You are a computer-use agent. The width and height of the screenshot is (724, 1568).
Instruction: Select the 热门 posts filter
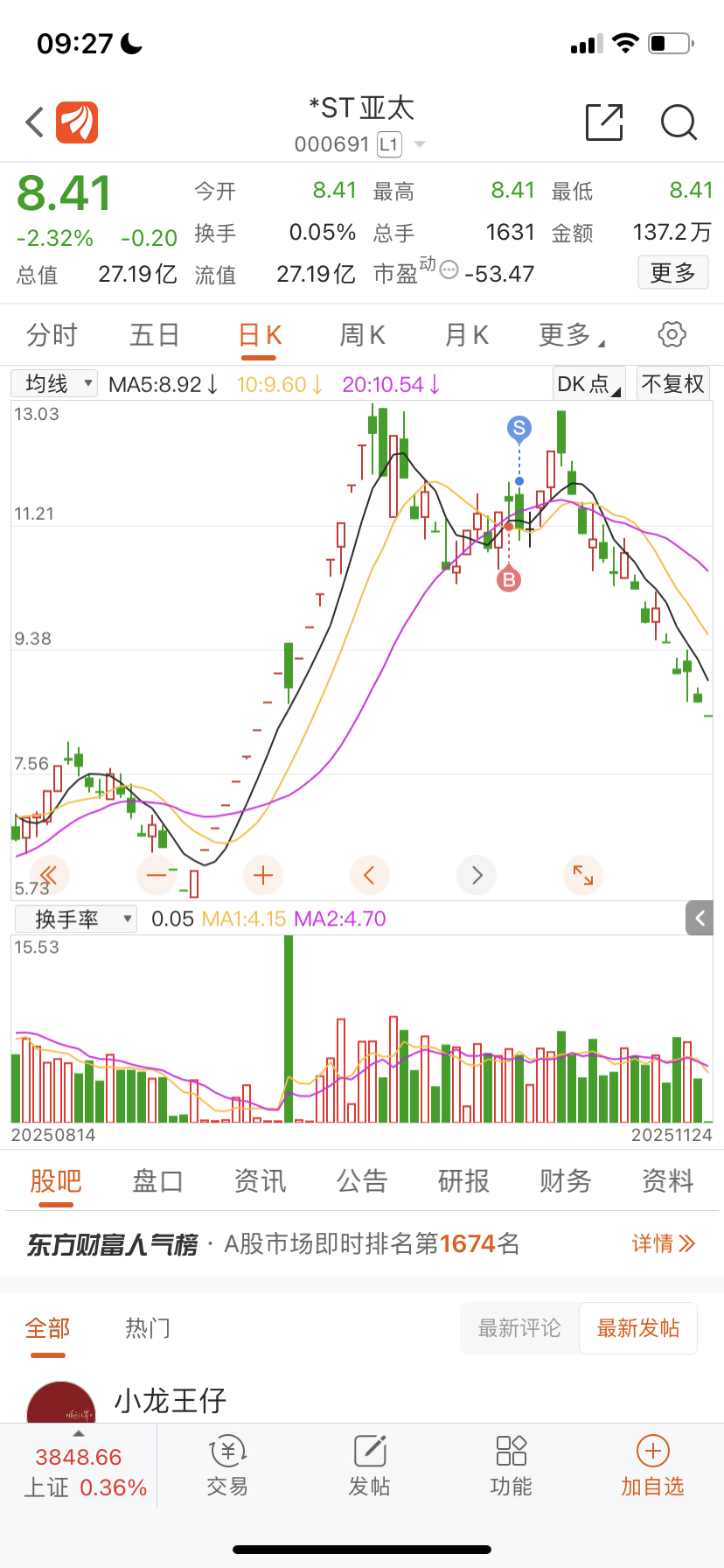pos(148,1328)
